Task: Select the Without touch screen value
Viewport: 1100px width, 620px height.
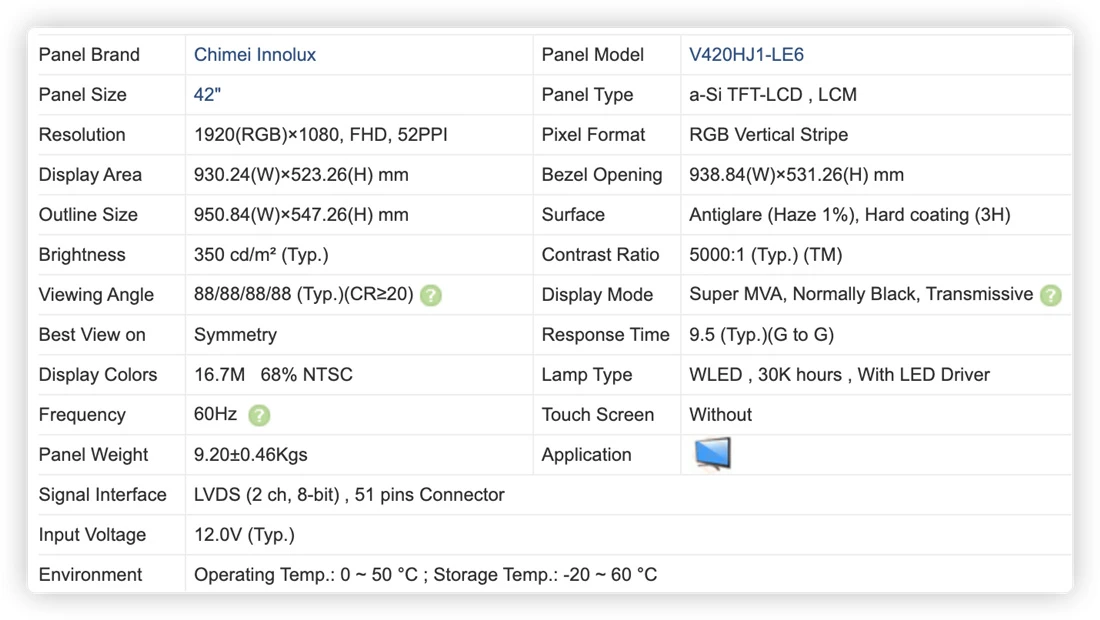Action: pos(720,415)
